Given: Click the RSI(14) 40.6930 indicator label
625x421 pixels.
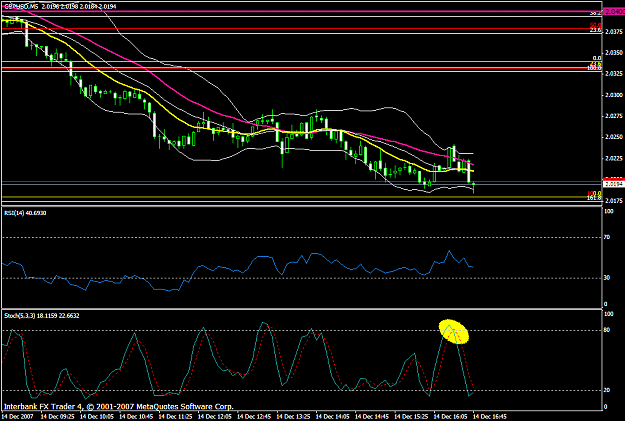Looking at the screenshot, I should 25,213.
